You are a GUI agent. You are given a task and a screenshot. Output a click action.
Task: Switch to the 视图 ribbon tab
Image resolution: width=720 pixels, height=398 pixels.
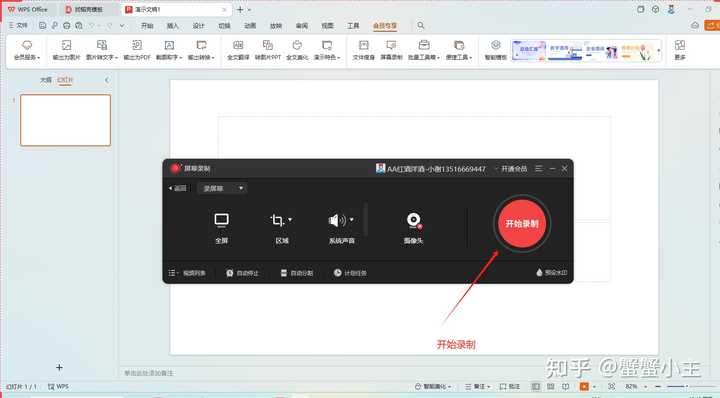click(x=327, y=26)
